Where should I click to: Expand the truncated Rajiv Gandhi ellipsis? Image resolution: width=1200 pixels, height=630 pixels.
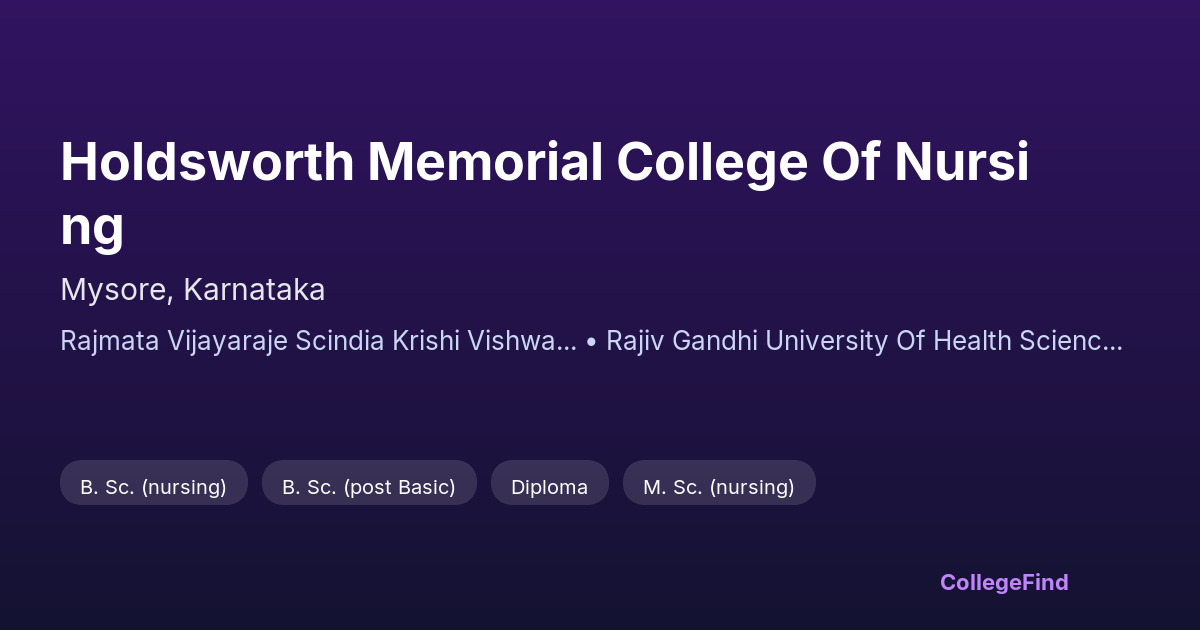click(x=1112, y=341)
